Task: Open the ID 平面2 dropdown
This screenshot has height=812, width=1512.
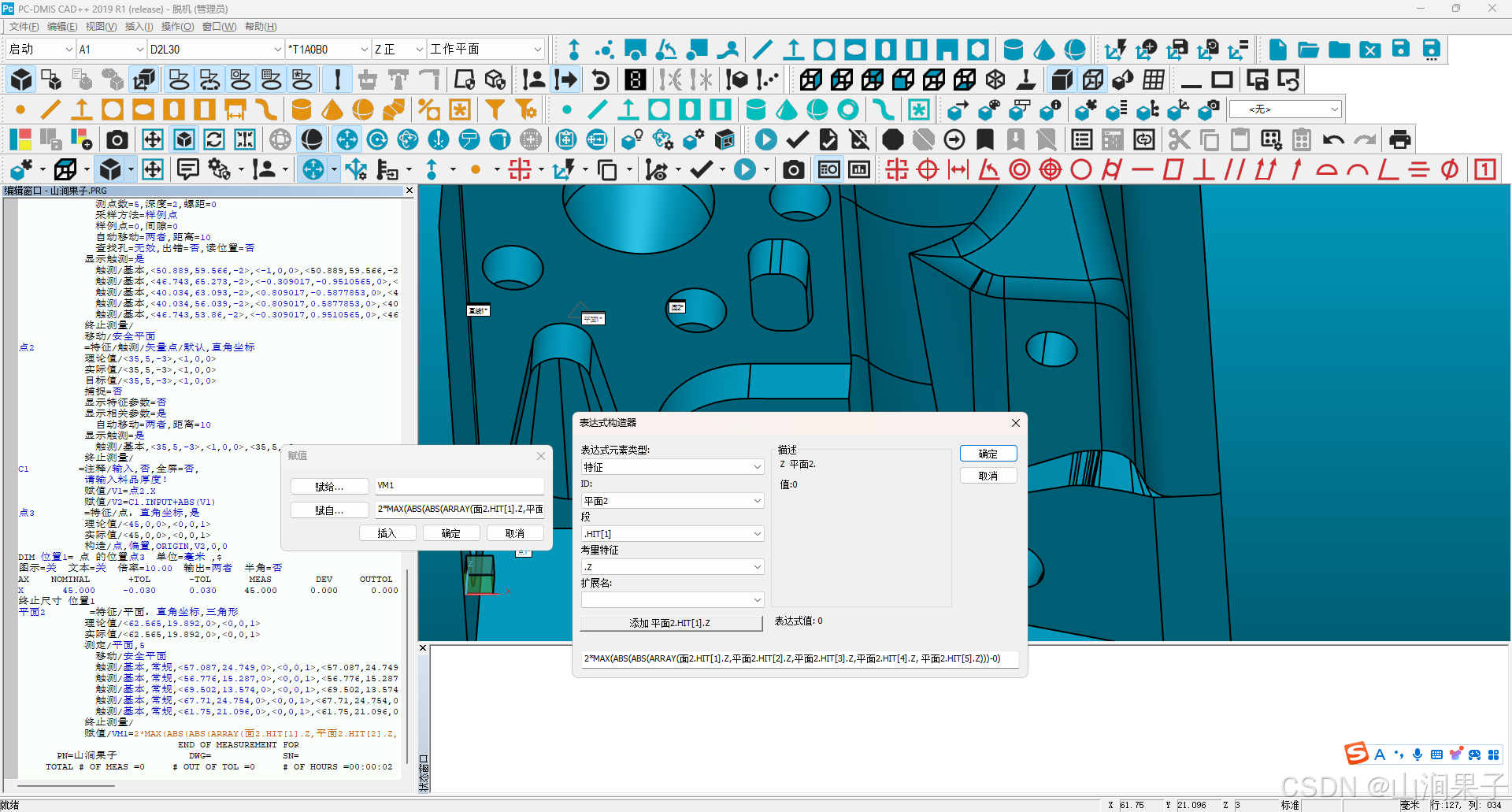Action: pos(673,501)
